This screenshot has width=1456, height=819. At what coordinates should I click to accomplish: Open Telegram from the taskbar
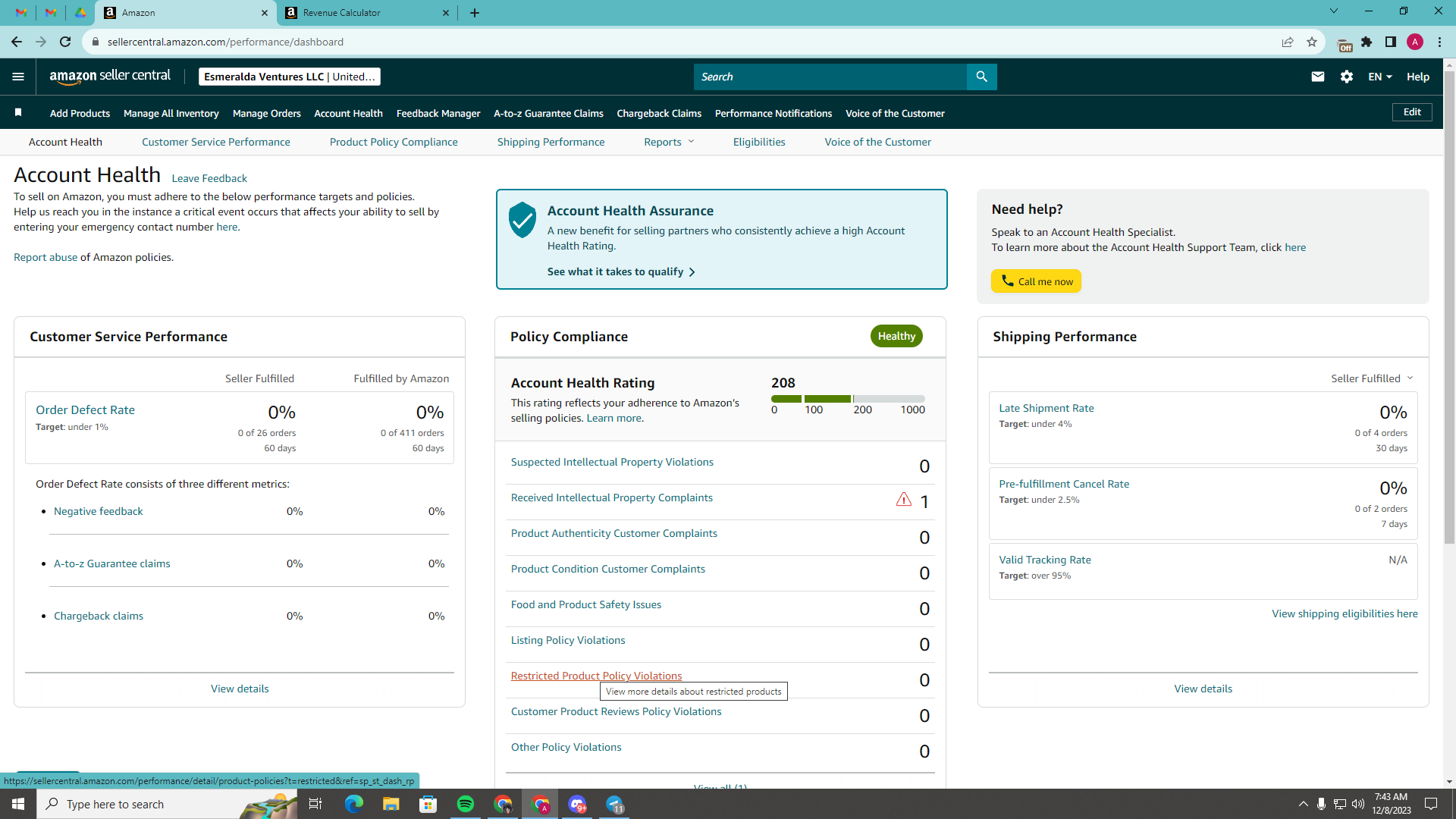[x=615, y=804]
